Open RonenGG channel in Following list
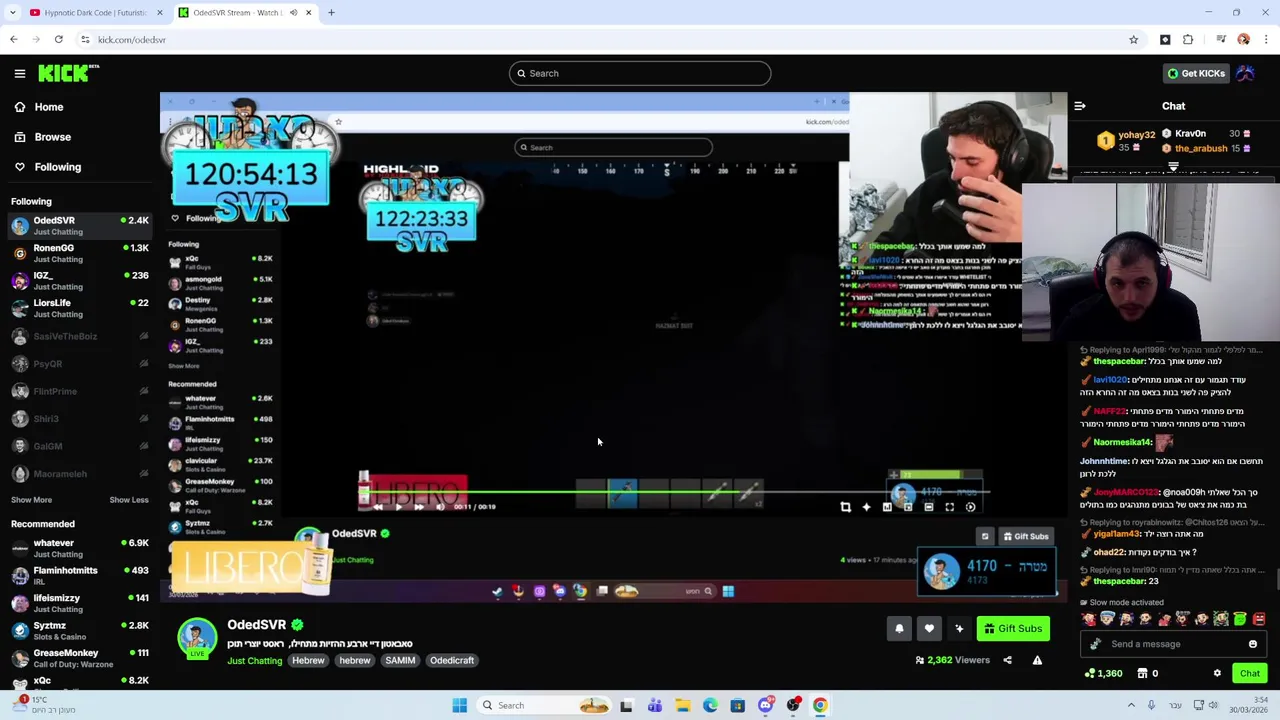This screenshot has height=720, width=1280. click(80, 254)
